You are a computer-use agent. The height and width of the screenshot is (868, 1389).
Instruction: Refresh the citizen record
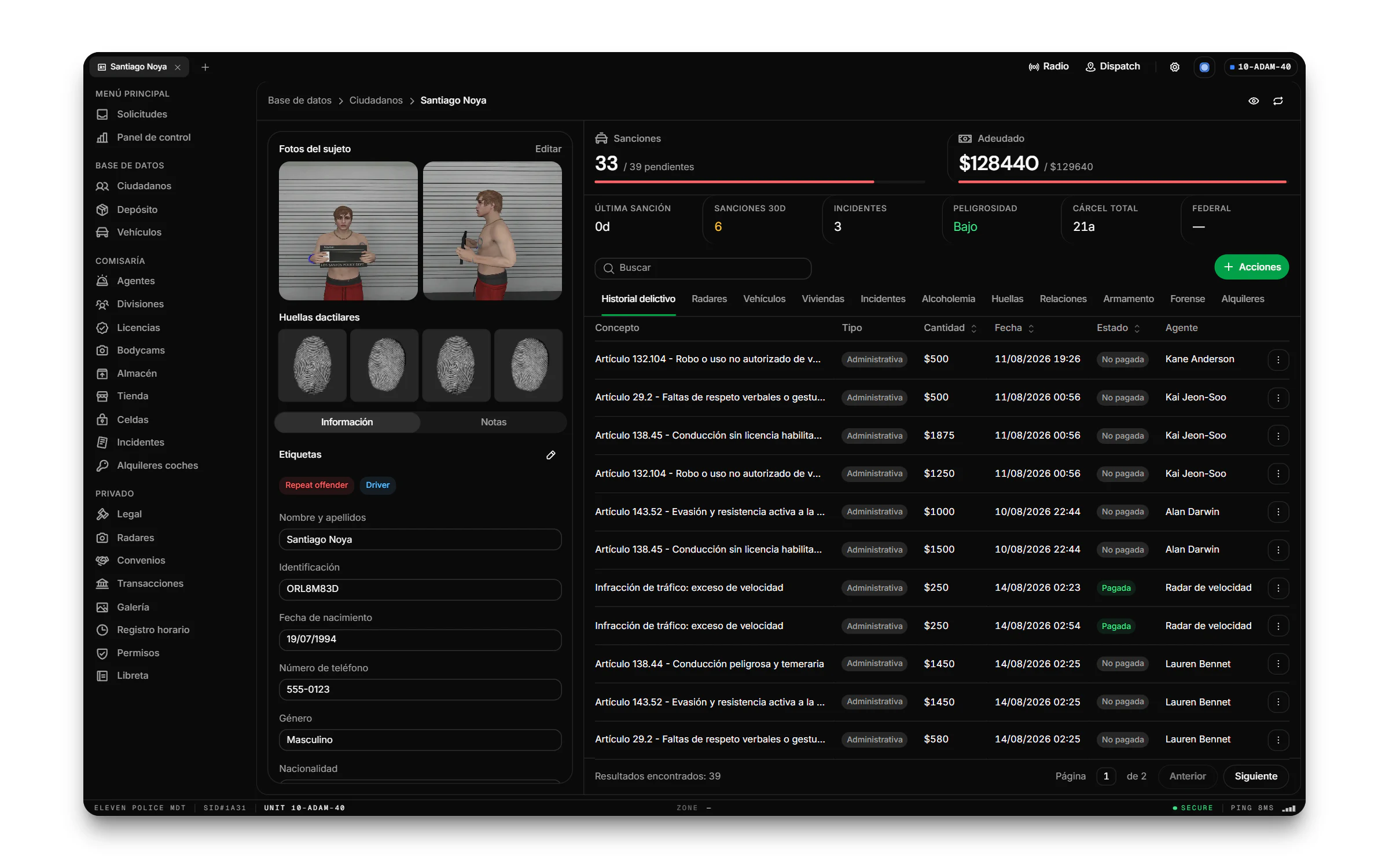[1278, 101]
